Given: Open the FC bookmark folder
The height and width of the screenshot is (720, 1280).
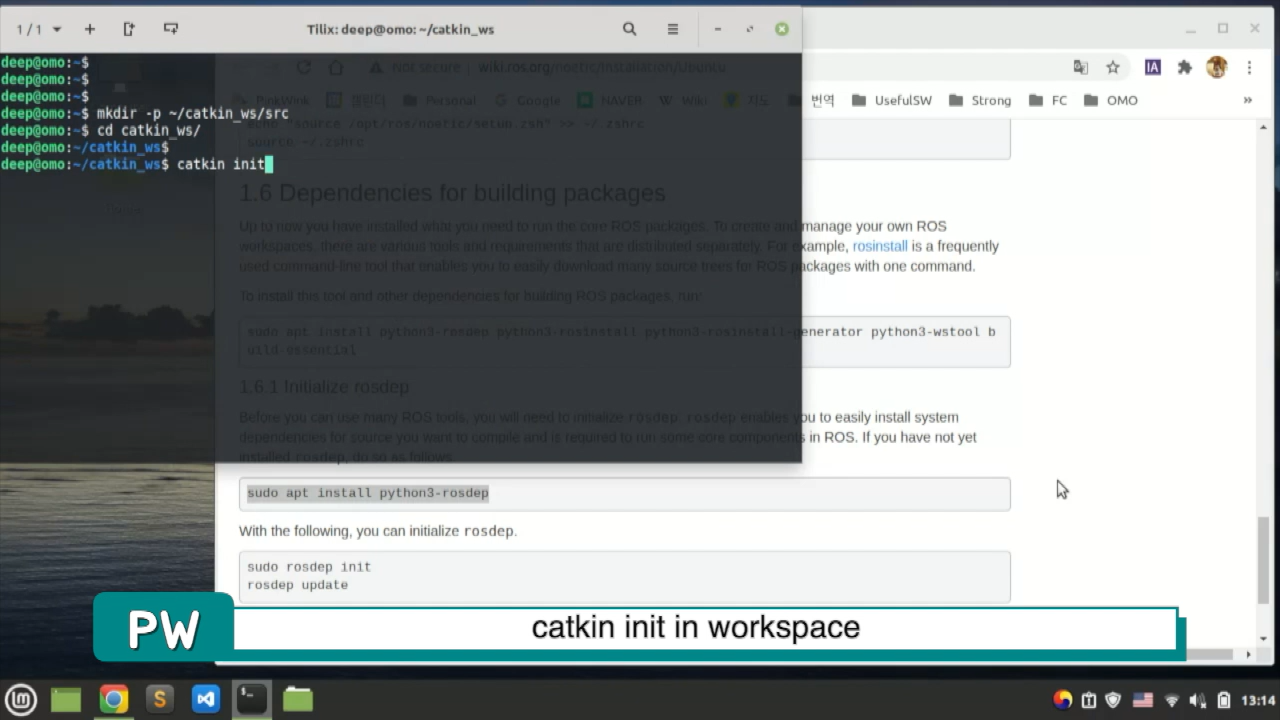Looking at the screenshot, I should click(x=1048, y=100).
